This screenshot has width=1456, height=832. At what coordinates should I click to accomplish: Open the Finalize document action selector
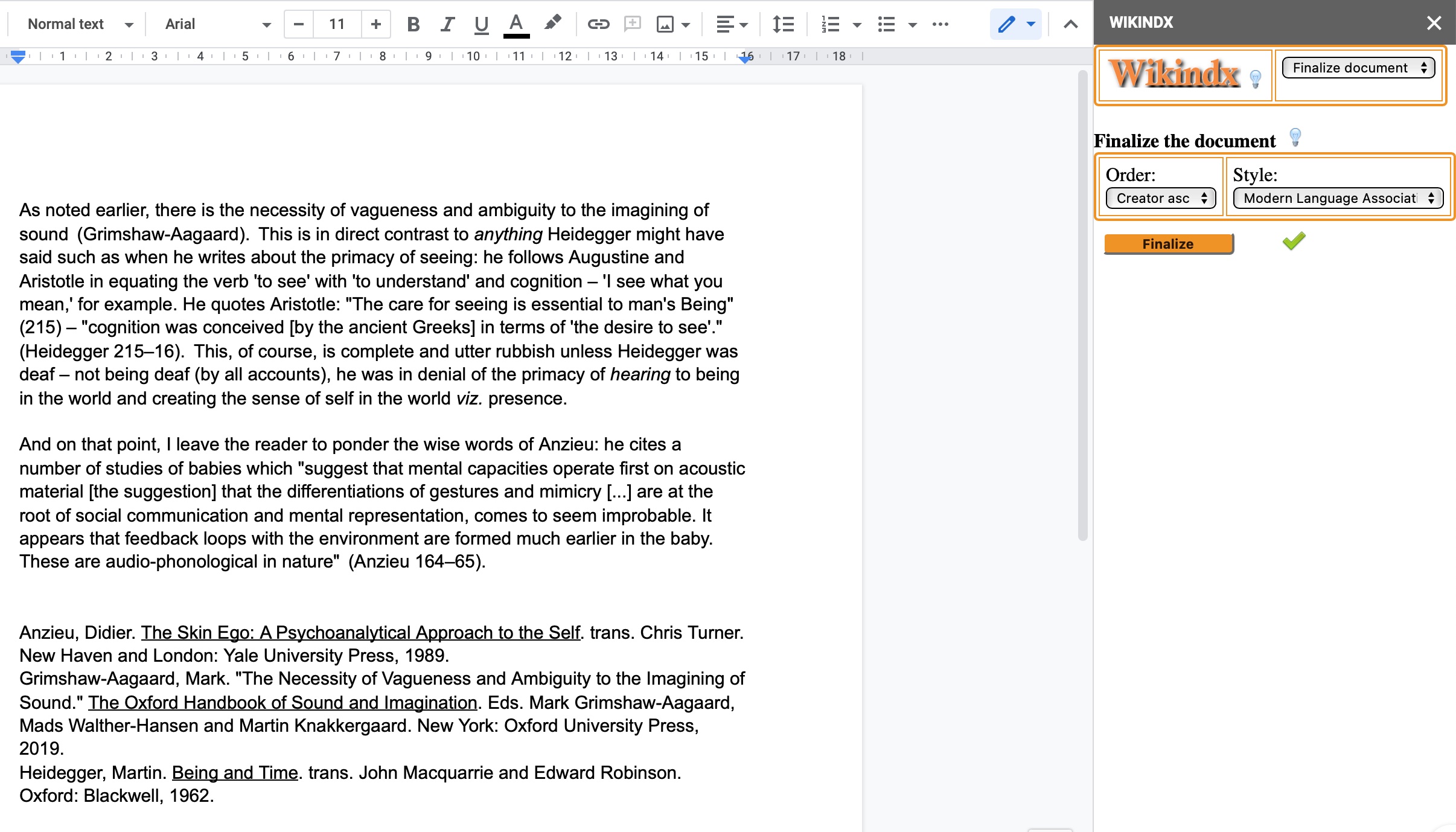click(1358, 68)
